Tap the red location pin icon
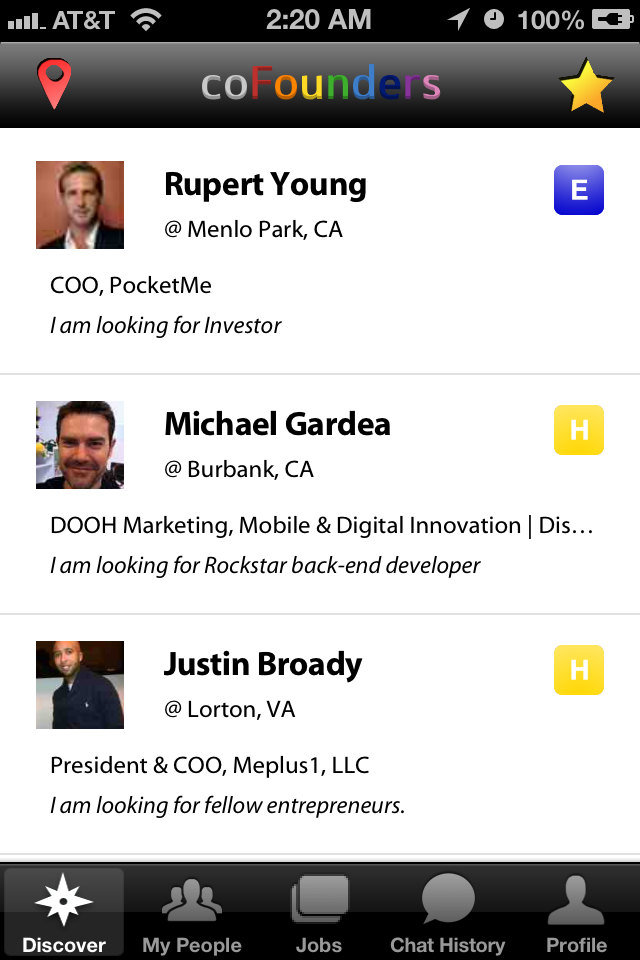 point(54,84)
